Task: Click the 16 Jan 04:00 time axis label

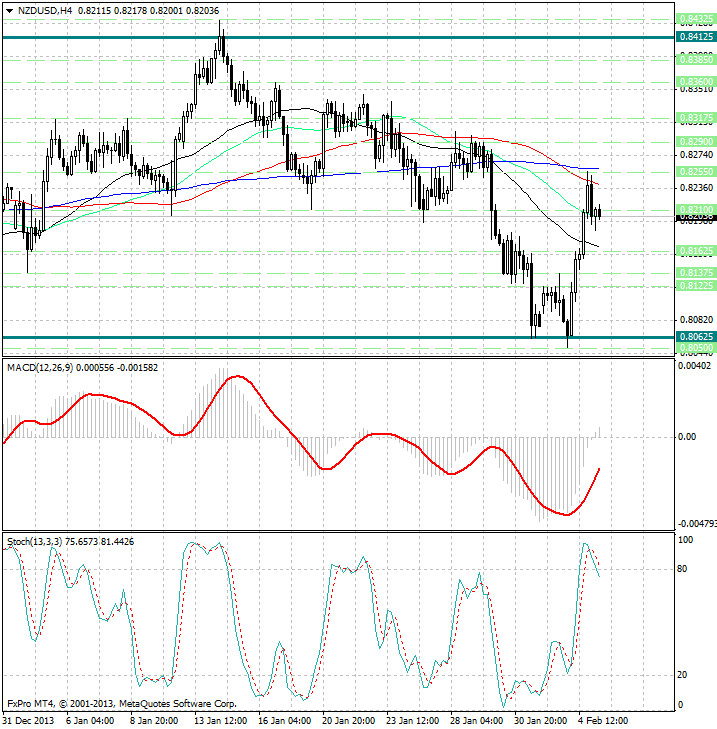Action: (x=285, y=721)
